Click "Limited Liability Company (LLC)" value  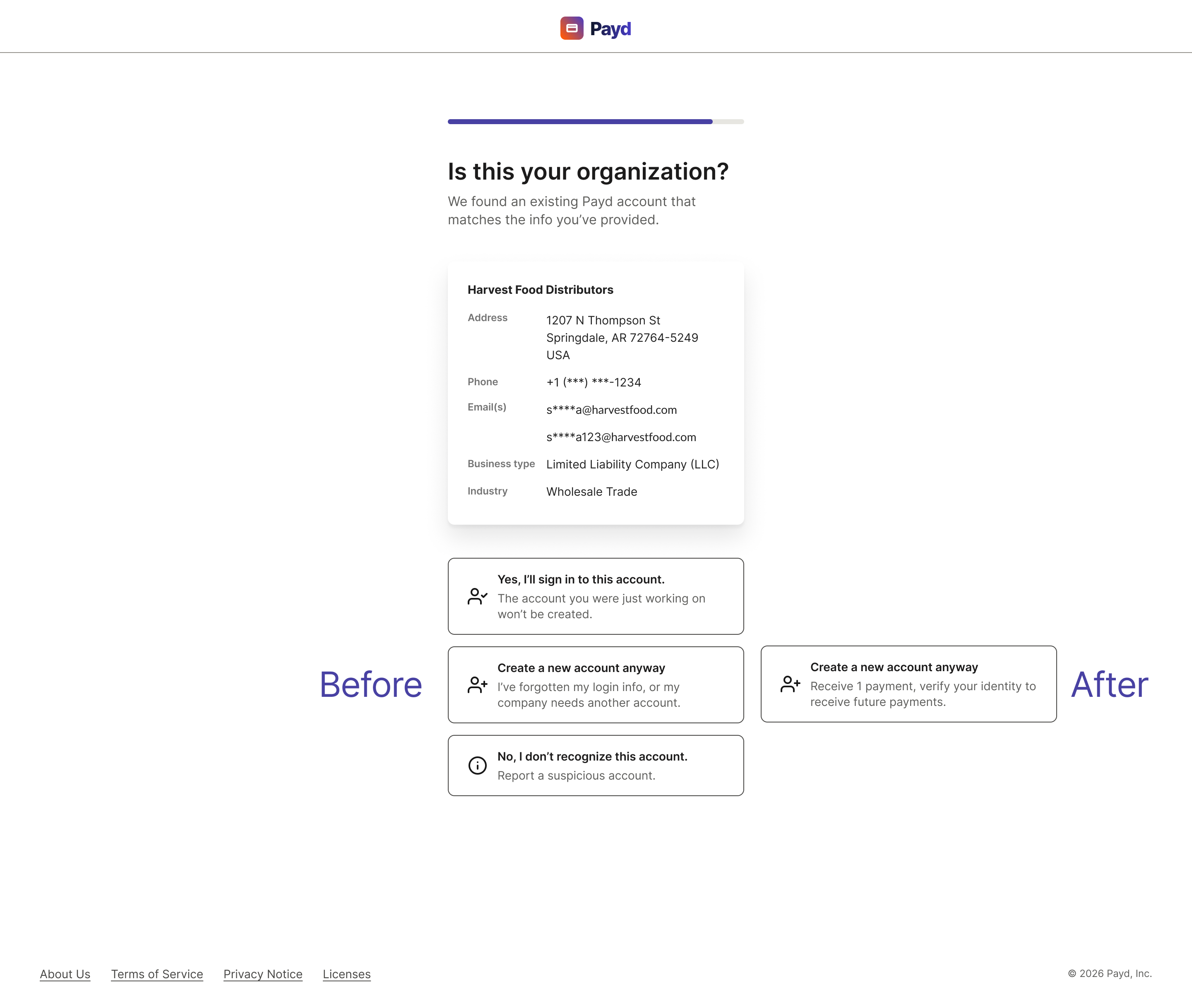point(632,465)
